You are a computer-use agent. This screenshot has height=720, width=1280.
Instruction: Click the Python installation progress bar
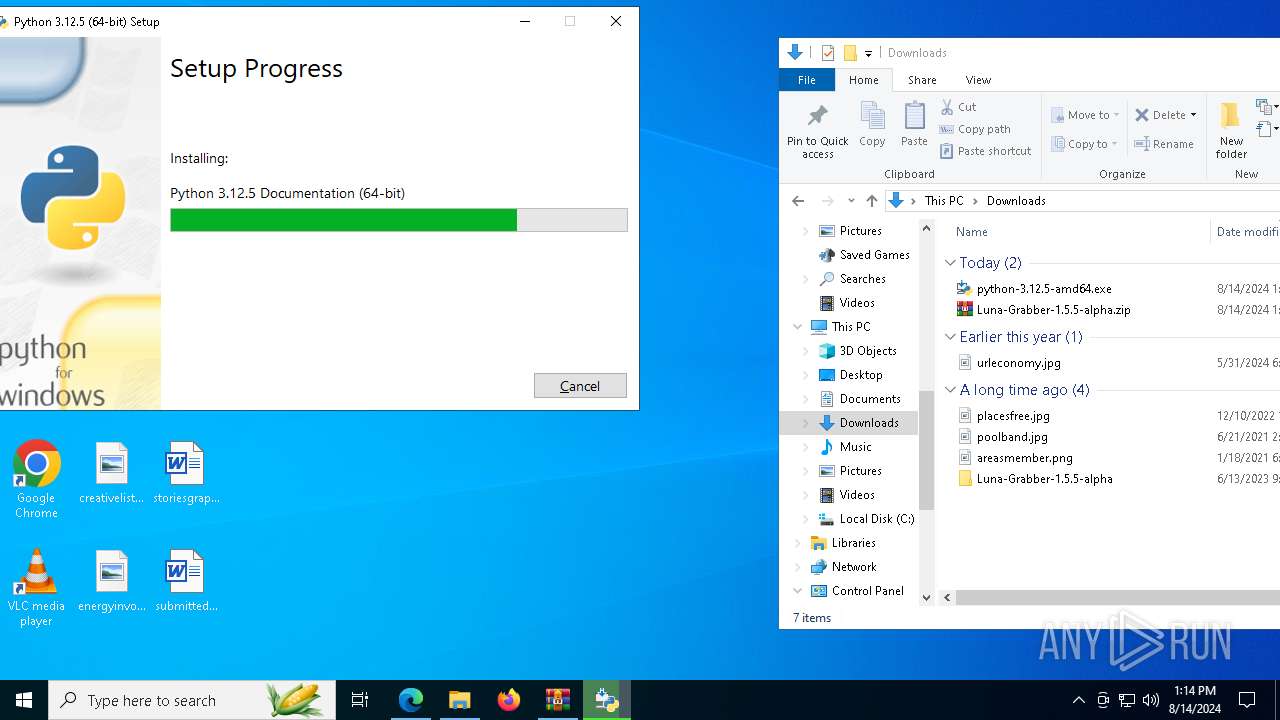(399, 220)
